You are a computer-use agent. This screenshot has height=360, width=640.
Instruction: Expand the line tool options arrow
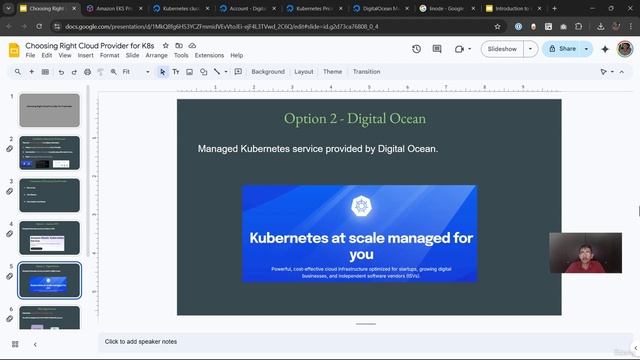pos(226,72)
